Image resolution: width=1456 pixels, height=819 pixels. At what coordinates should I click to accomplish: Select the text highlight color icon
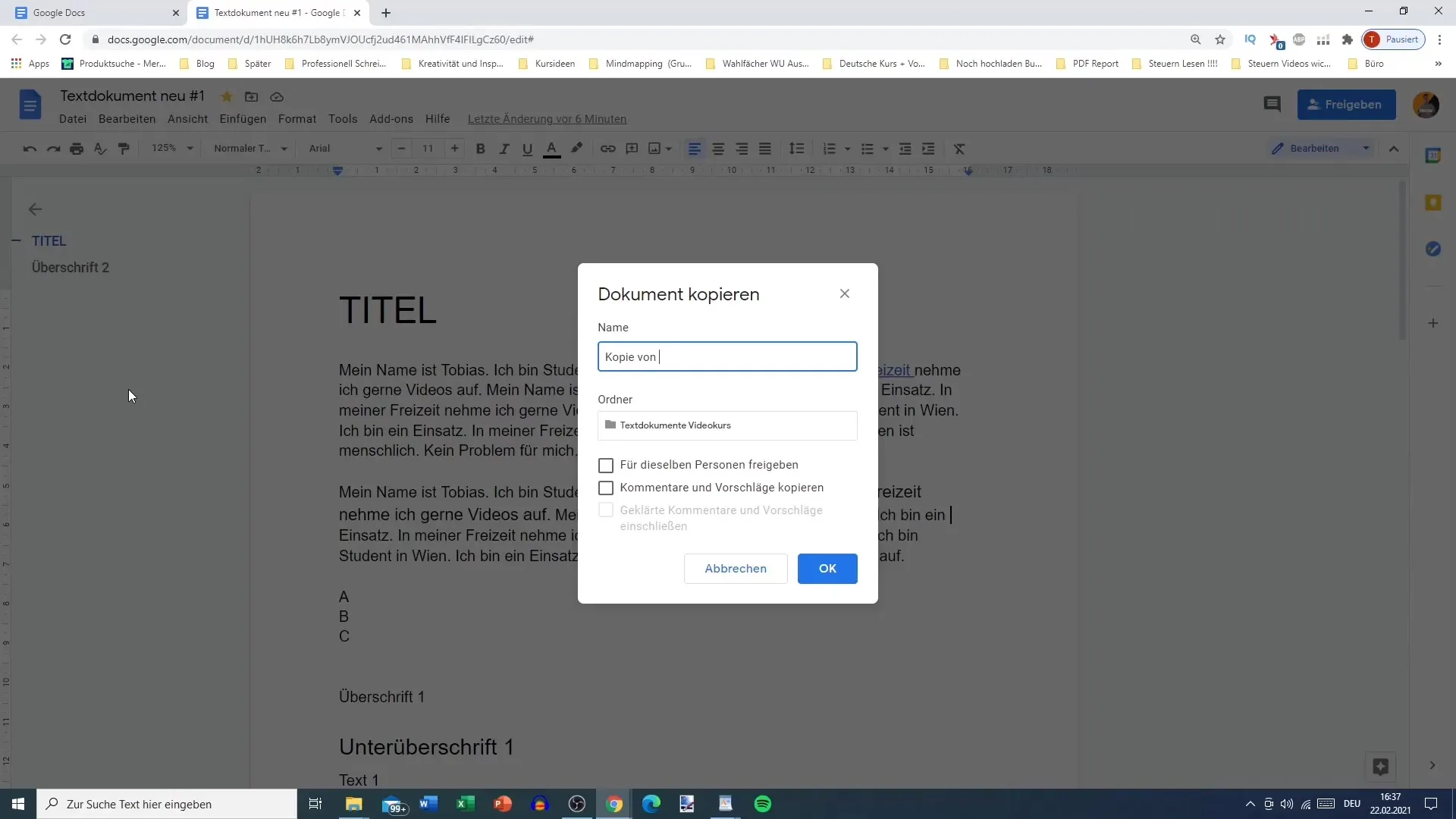(x=578, y=148)
